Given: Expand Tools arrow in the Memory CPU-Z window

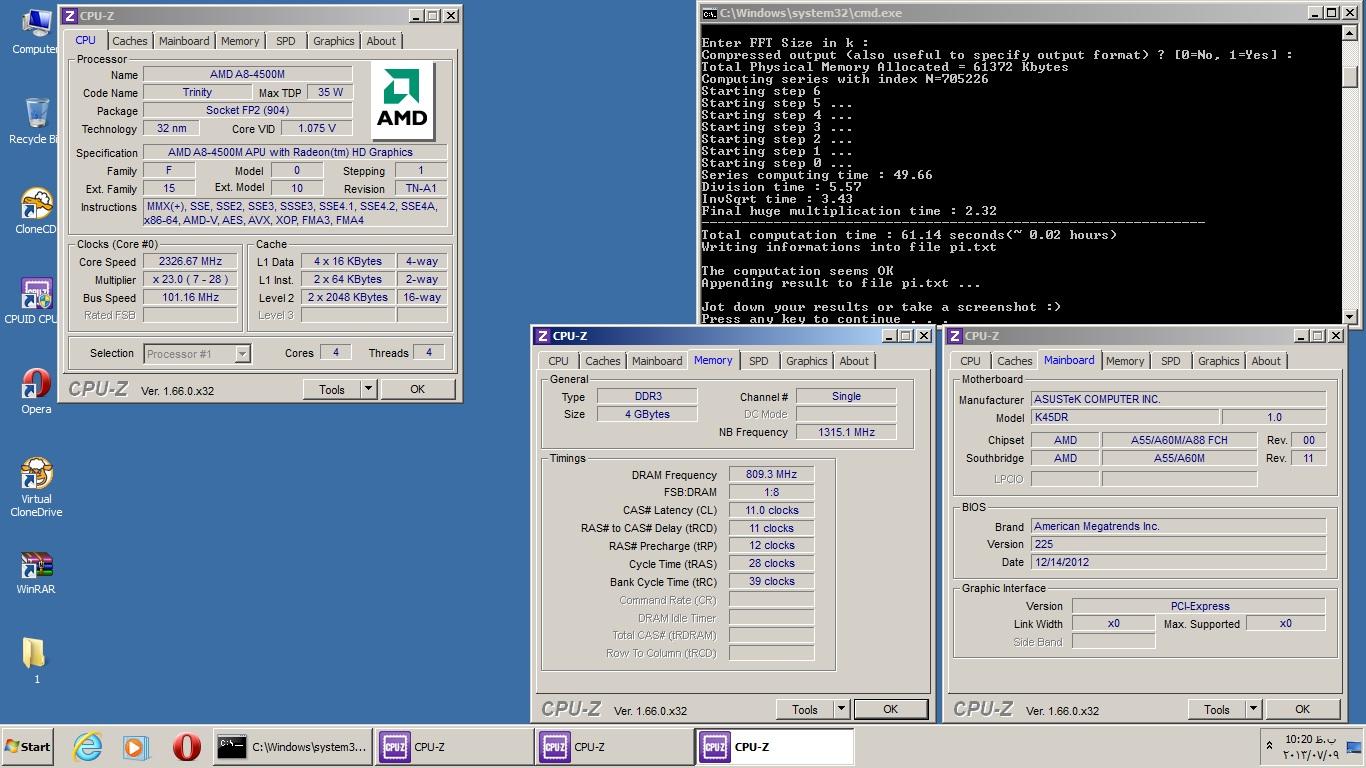Looking at the screenshot, I should pyautogui.click(x=840, y=709).
